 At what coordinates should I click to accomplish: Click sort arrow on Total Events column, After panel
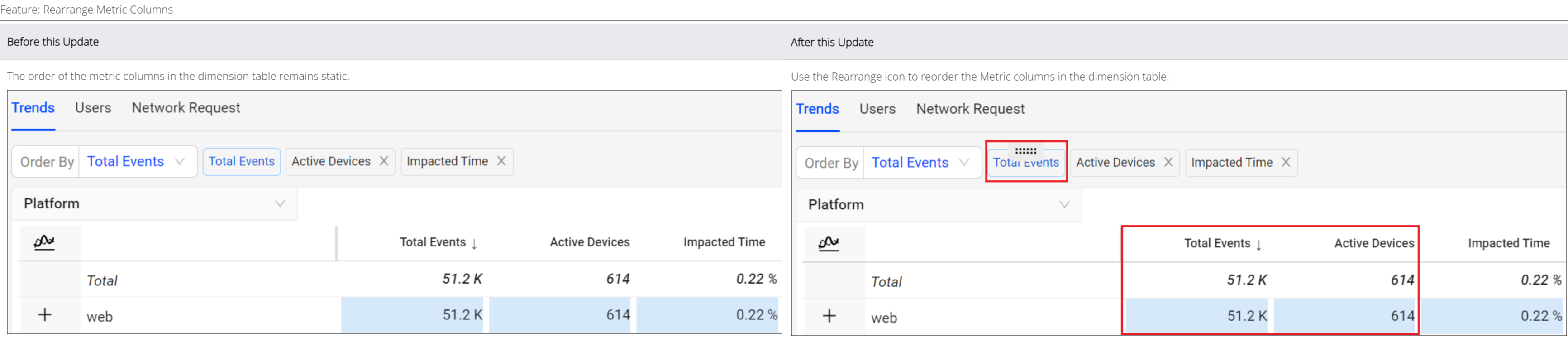1259,245
